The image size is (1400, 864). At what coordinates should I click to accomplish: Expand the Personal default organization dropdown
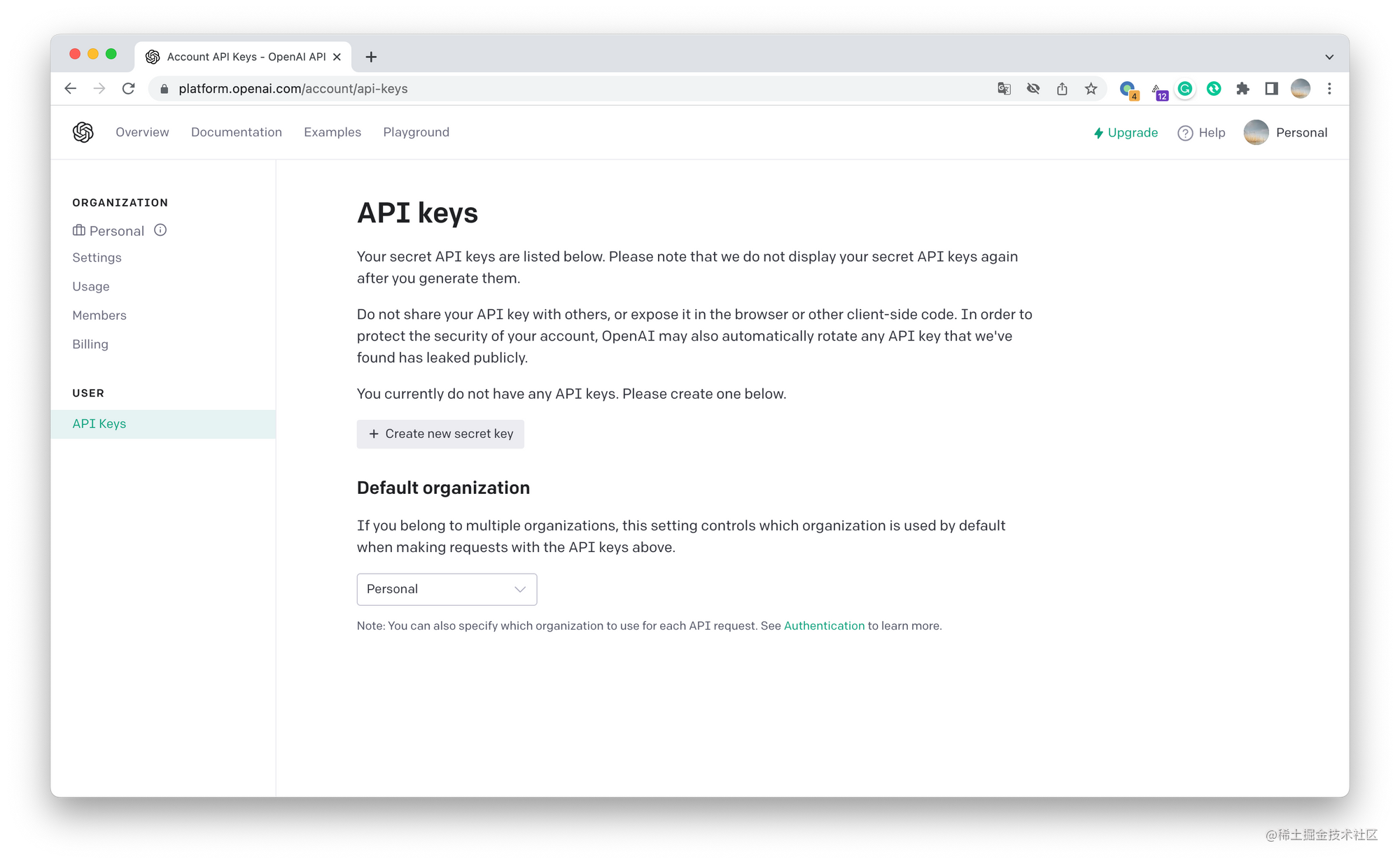coord(447,589)
